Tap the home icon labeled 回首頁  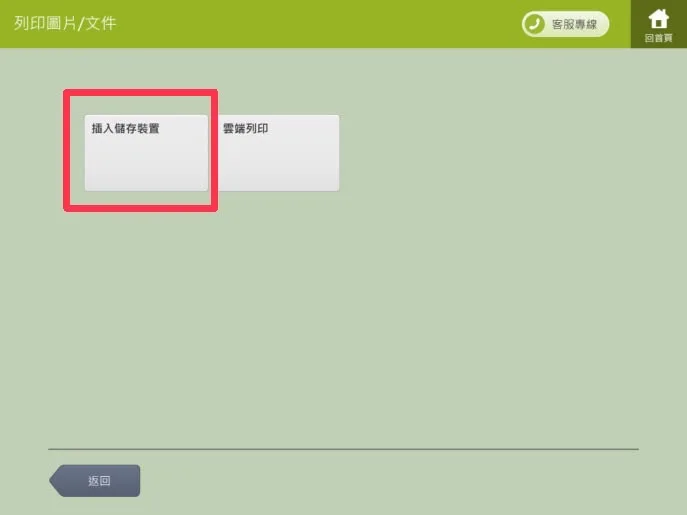click(659, 24)
